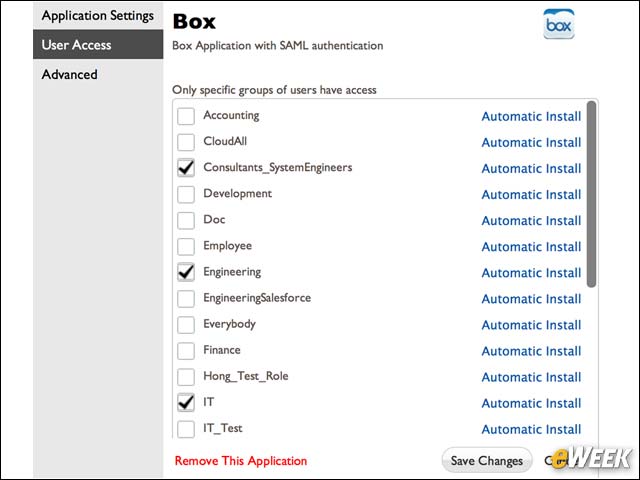Click Automatic Install for Everybody
Image resolution: width=640 pixels, height=480 pixels.
pos(531,325)
